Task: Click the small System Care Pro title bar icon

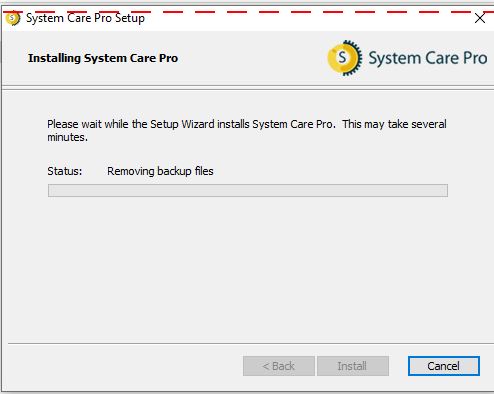Action: click(x=13, y=18)
